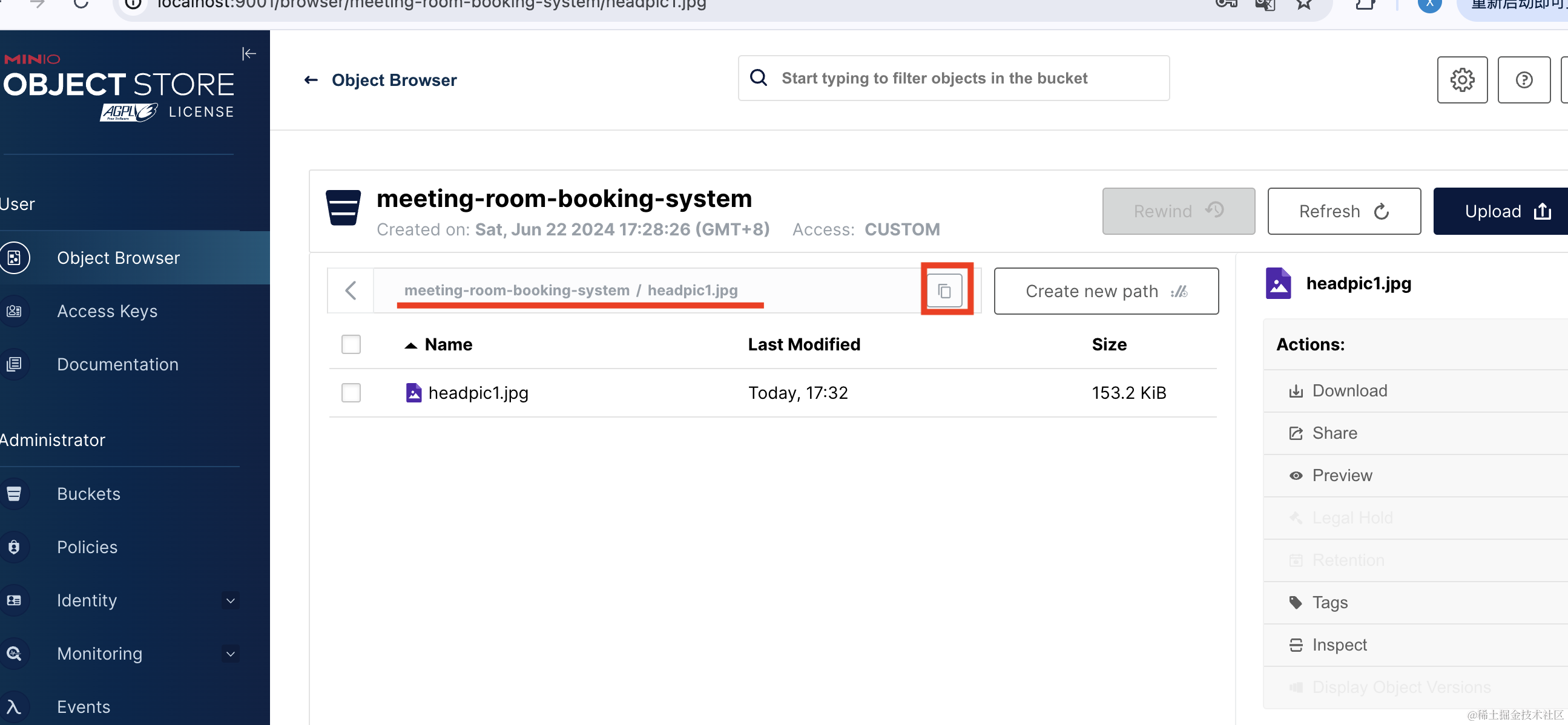Toggle the select all checkbox
The height and width of the screenshot is (725, 1568).
click(x=351, y=344)
